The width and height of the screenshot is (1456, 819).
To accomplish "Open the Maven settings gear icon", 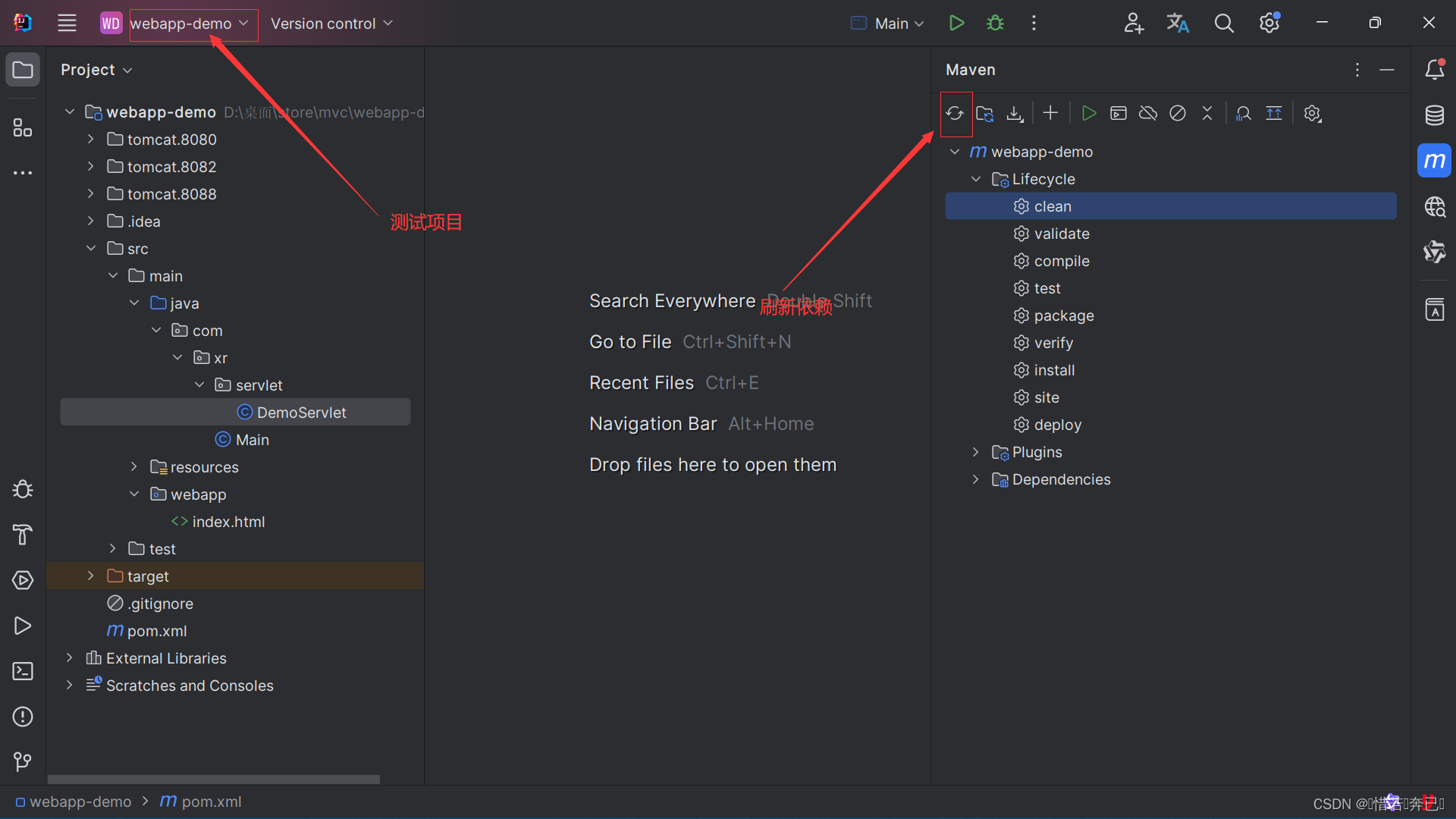I will coord(1313,114).
